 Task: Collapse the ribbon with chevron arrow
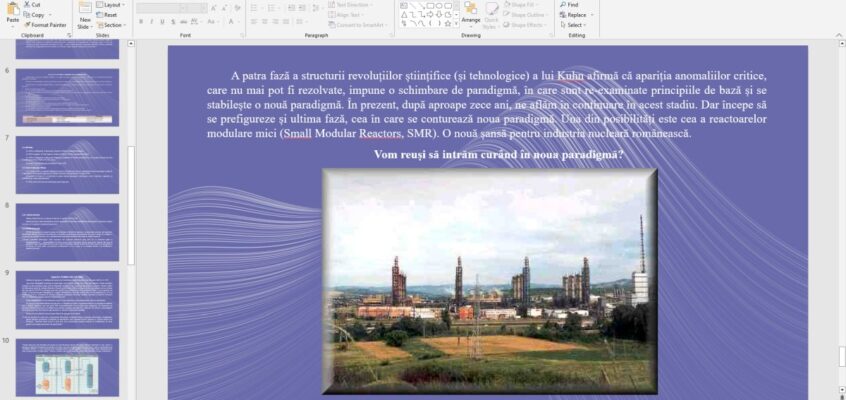pyautogui.click(x=839, y=35)
